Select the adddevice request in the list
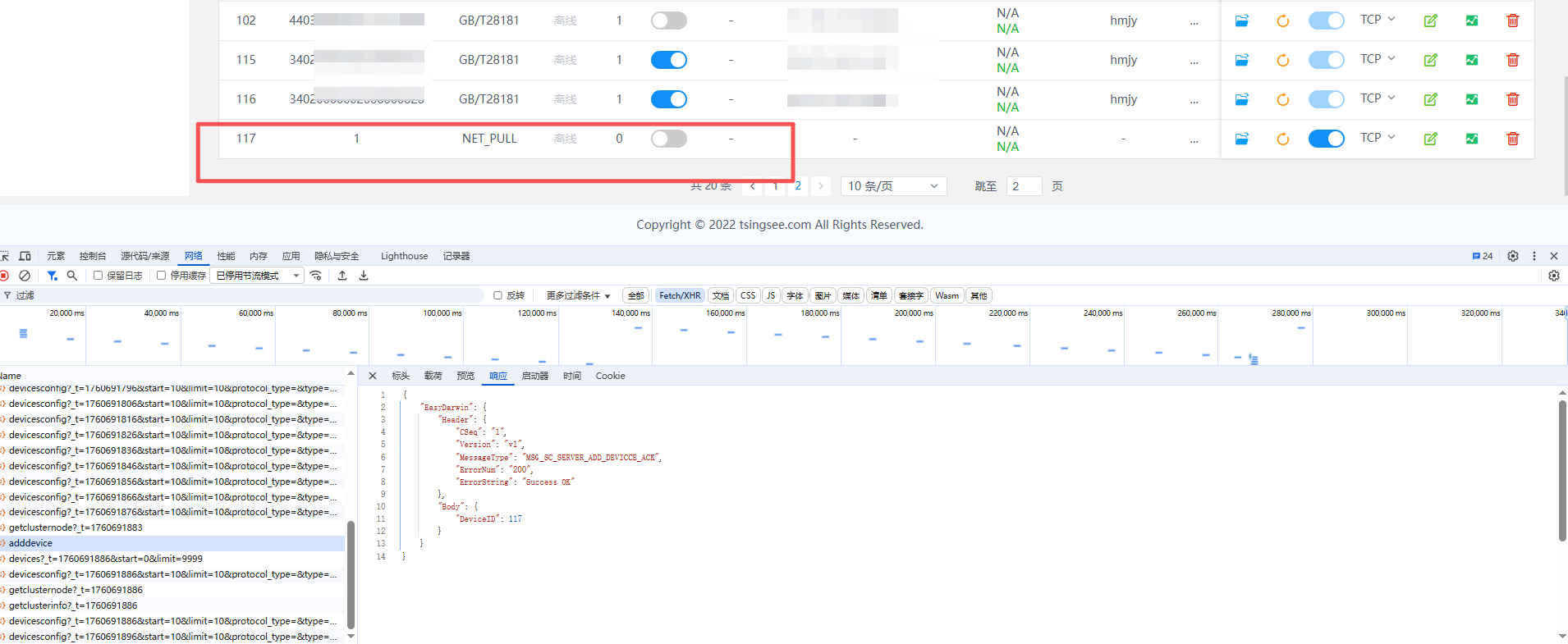Image resolution: width=1568 pixels, height=644 pixels. pos(172,543)
